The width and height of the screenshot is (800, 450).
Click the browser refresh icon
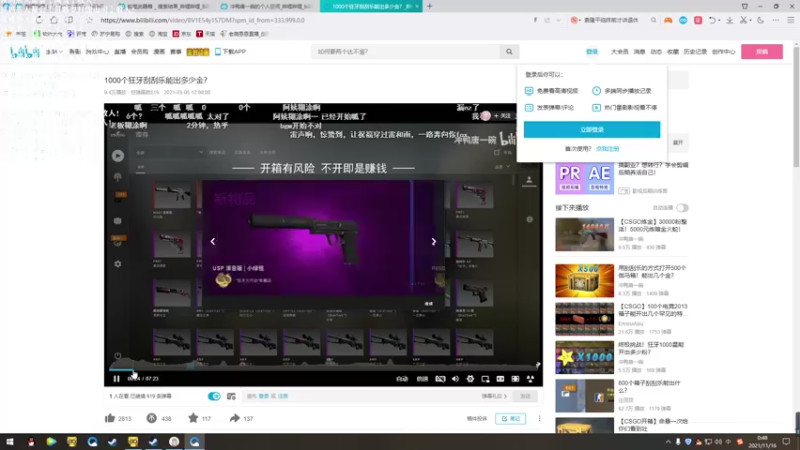click(x=39, y=20)
